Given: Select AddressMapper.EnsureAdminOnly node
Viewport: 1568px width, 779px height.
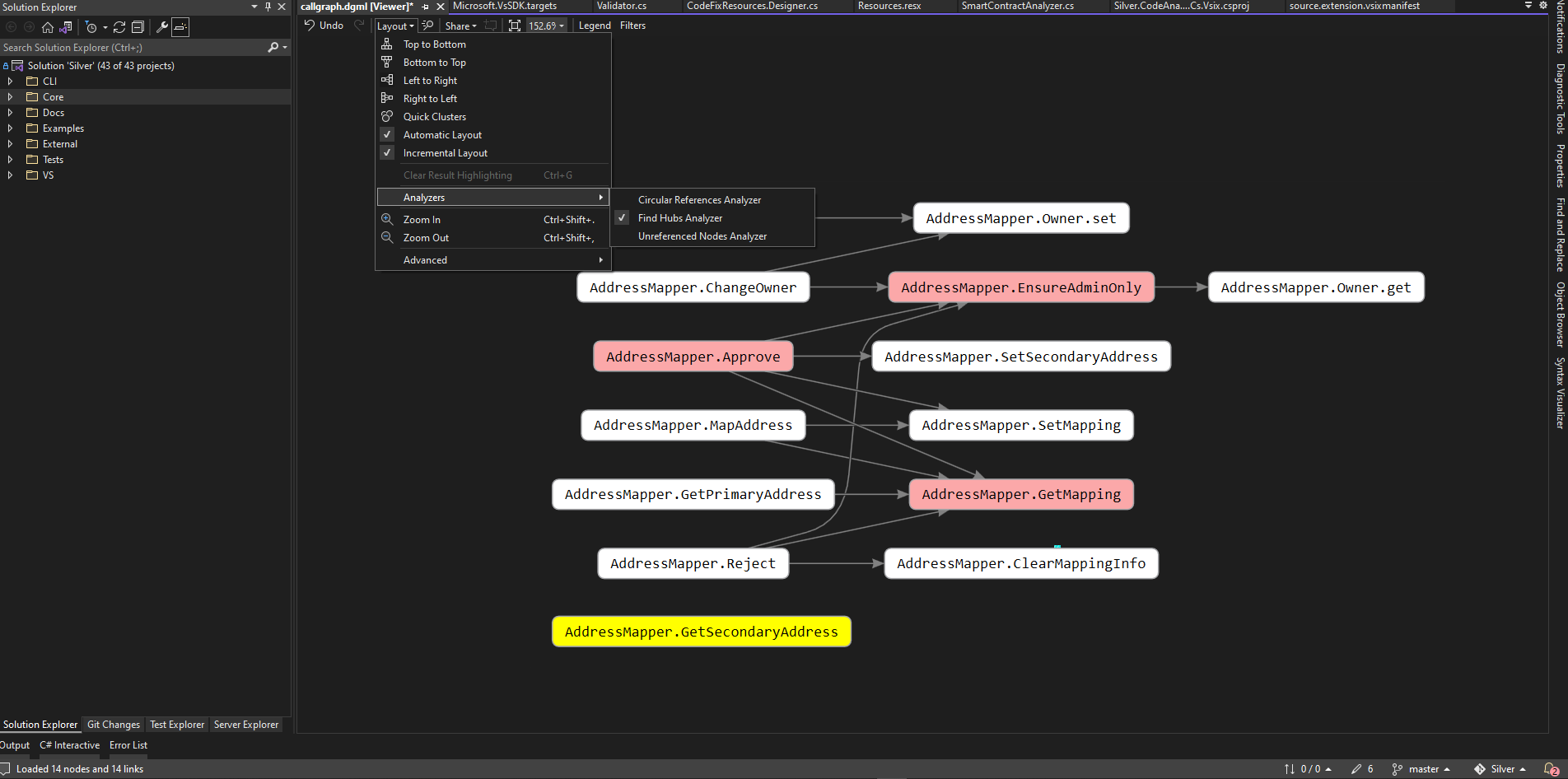Looking at the screenshot, I should [1021, 287].
